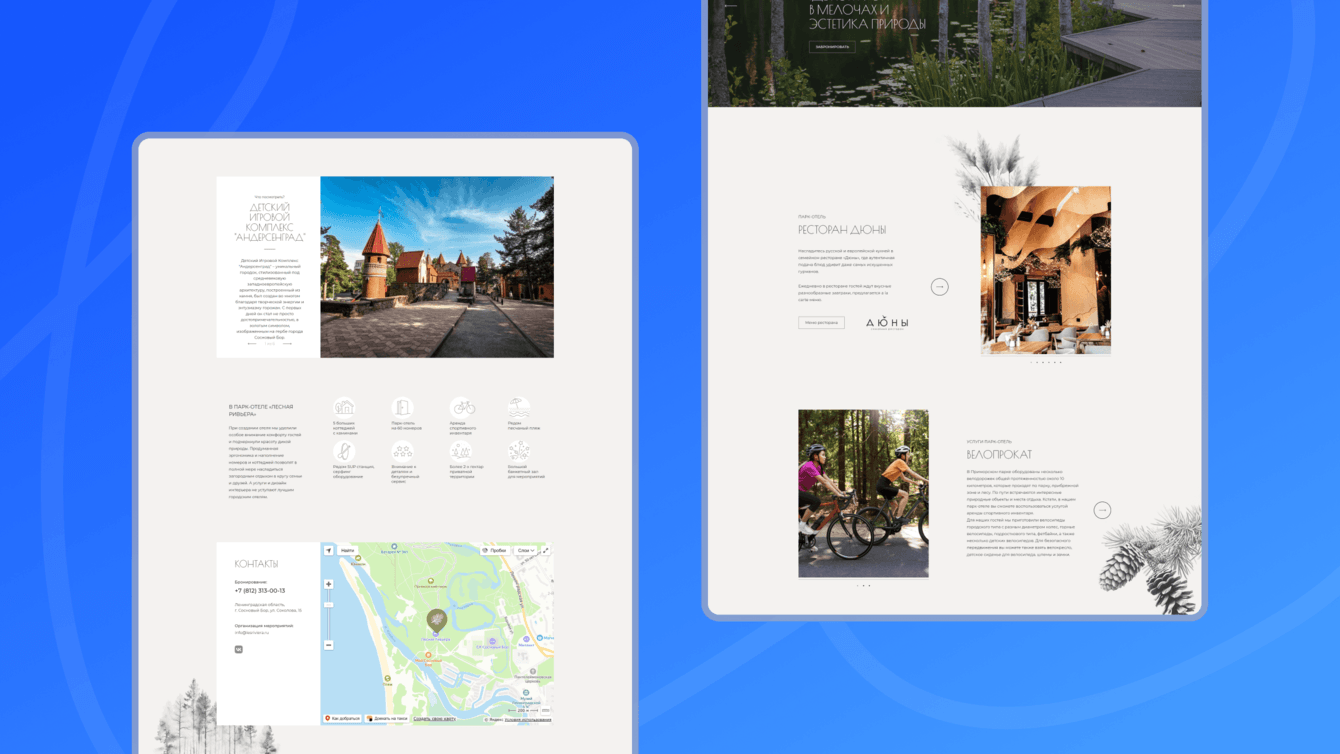
Task: Open the Слои layers dropdown
Action: (526, 550)
